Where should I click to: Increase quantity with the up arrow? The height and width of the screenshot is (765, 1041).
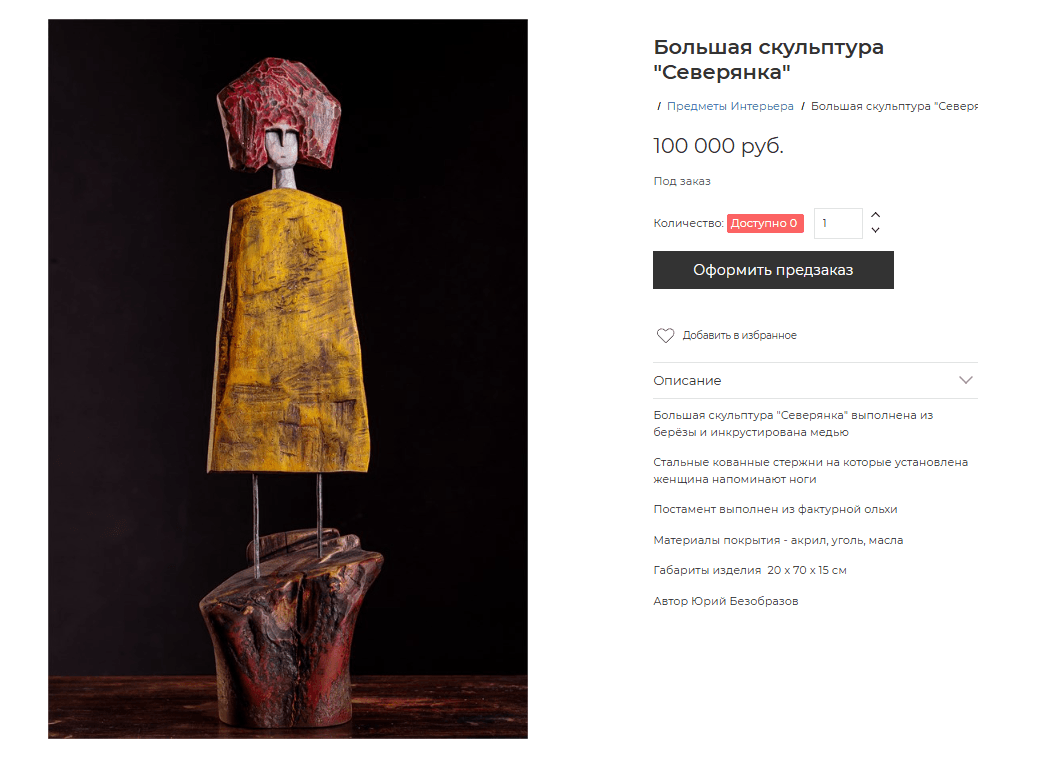click(876, 215)
